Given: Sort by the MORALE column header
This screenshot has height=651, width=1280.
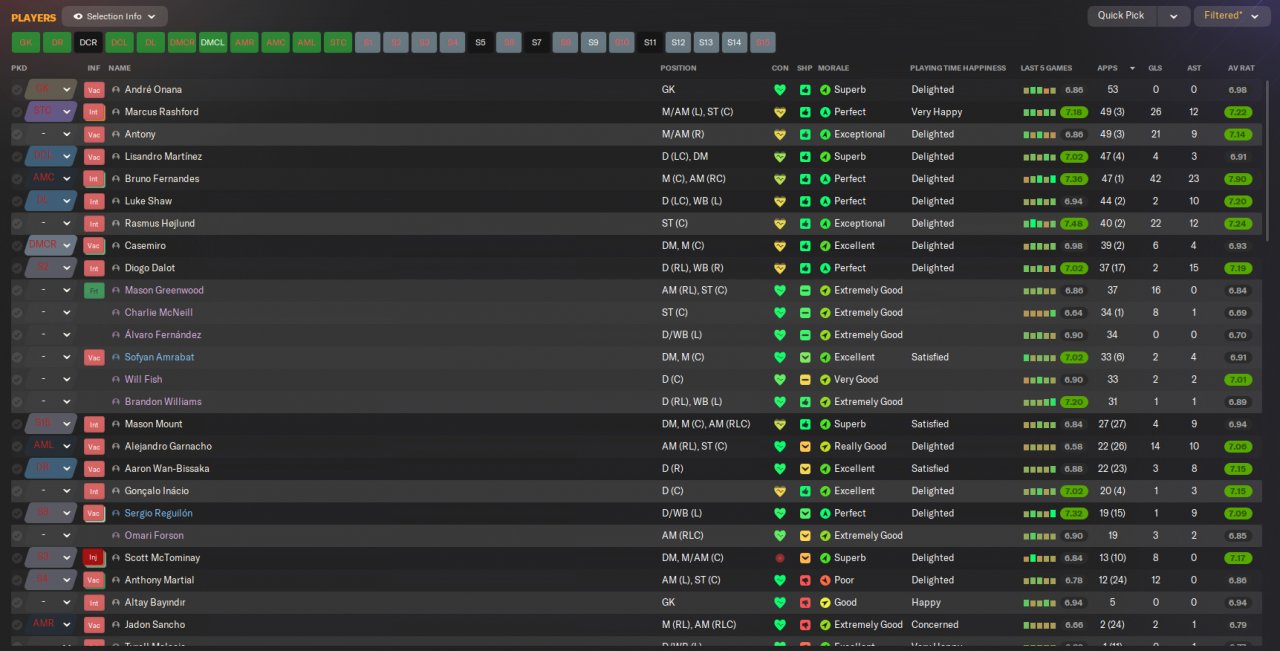Looking at the screenshot, I should point(834,68).
